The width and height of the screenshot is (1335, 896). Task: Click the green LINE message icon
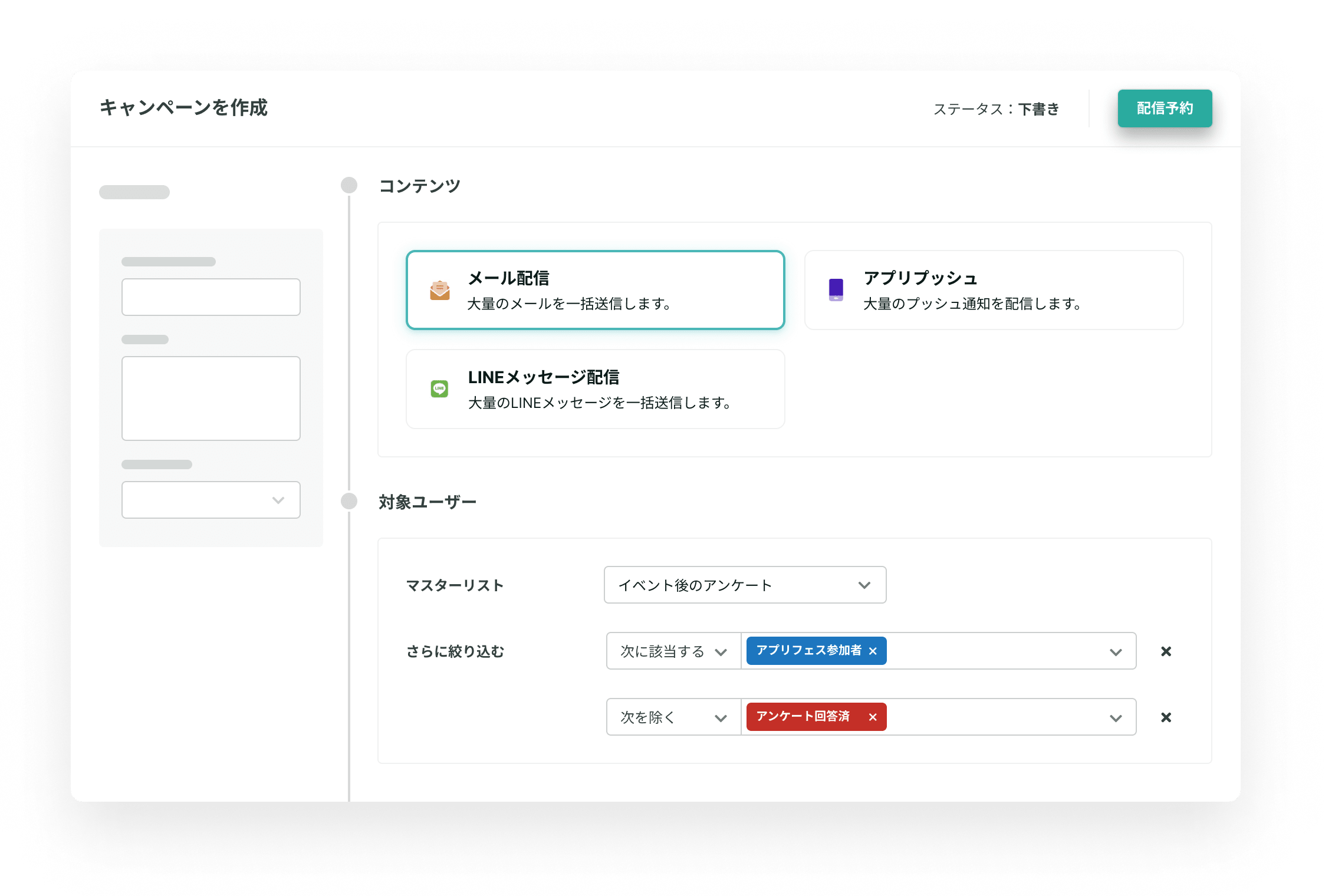coord(439,388)
